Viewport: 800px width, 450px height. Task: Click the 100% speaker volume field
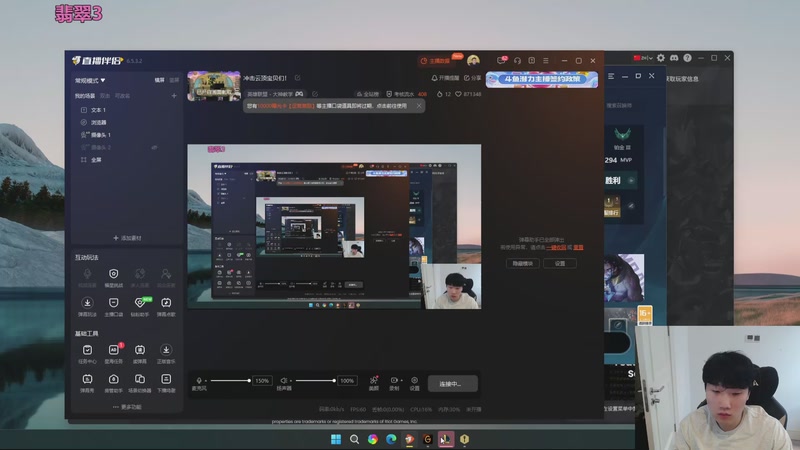(347, 381)
